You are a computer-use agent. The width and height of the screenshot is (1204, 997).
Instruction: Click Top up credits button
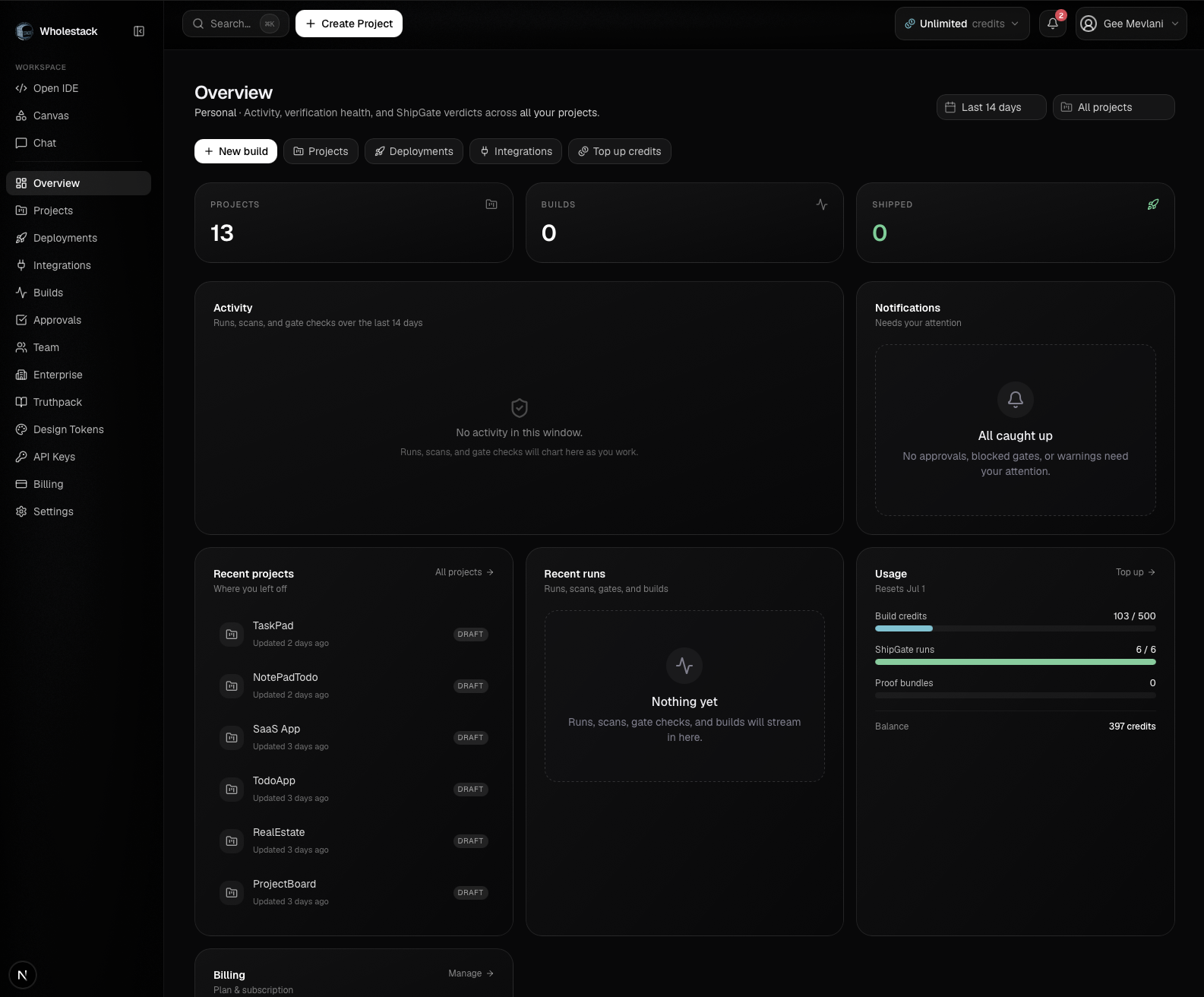(x=620, y=151)
